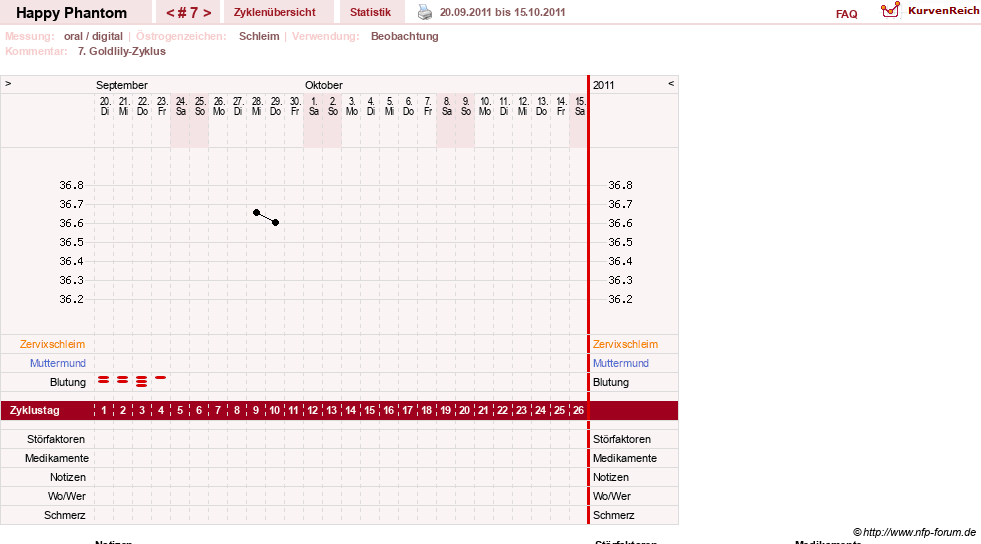
Task: Click the heavy bleeding marker on day 3
Action: point(141,381)
